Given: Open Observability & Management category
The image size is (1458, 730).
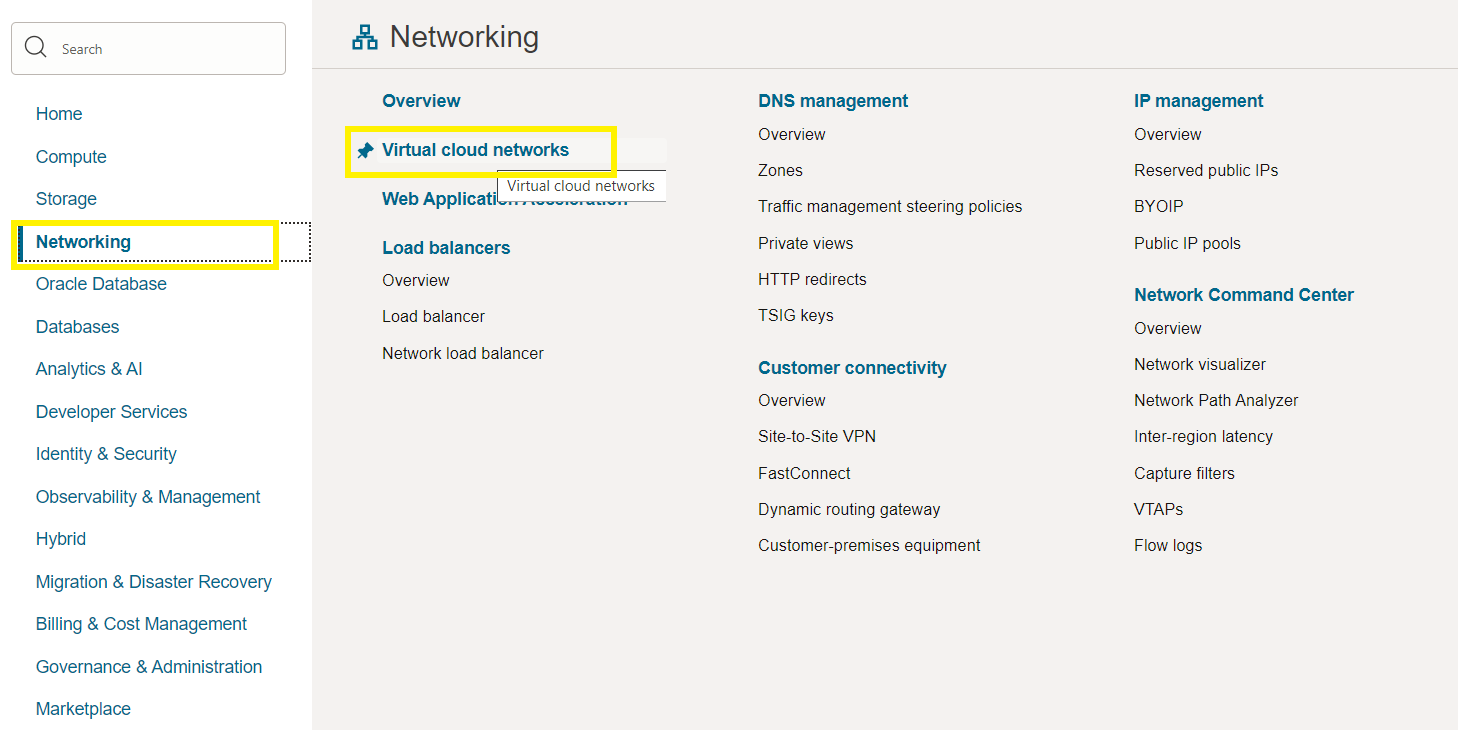Looking at the screenshot, I should pyautogui.click(x=148, y=497).
